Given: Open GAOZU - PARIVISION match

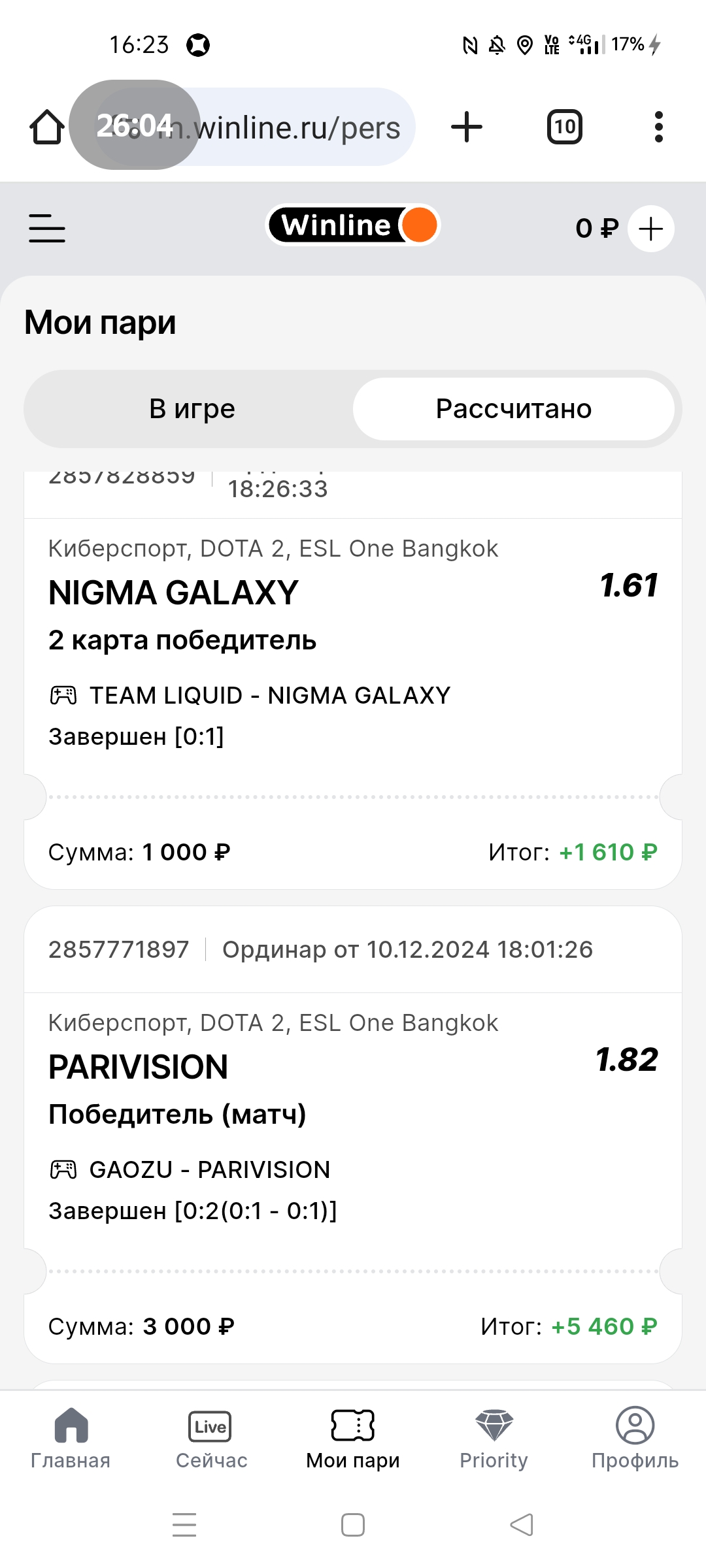Looking at the screenshot, I should (x=209, y=1170).
